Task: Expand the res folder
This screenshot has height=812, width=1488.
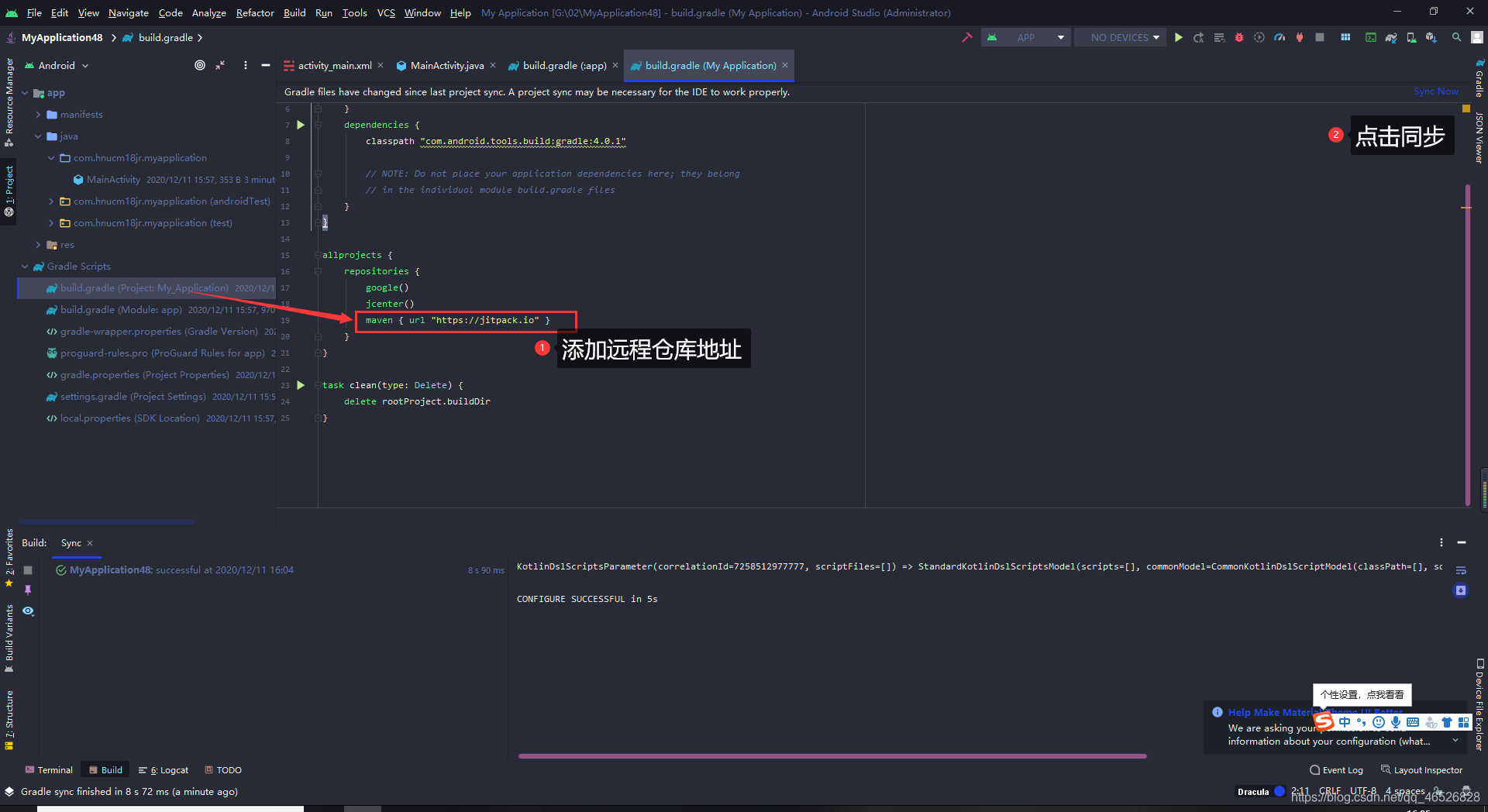Action: click(x=38, y=245)
